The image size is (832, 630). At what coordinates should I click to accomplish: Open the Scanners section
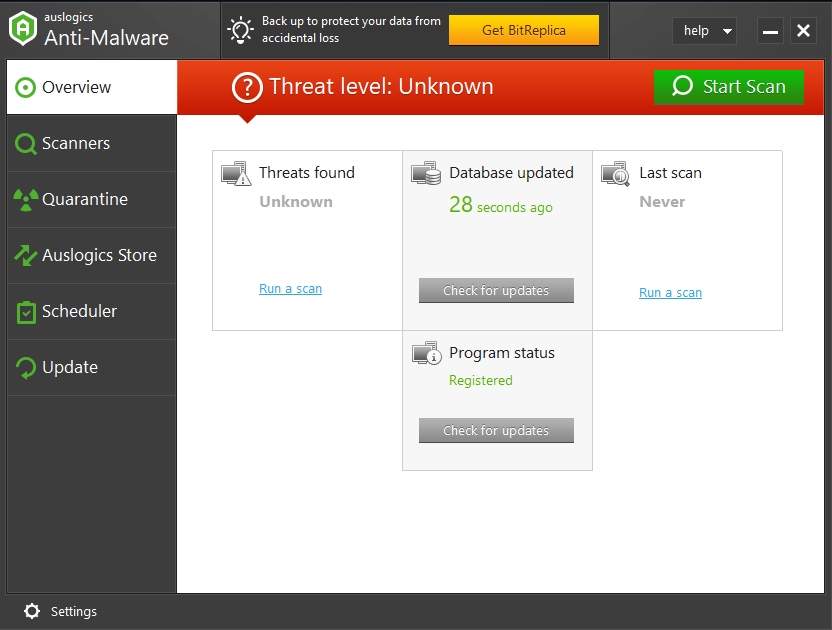(x=92, y=143)
